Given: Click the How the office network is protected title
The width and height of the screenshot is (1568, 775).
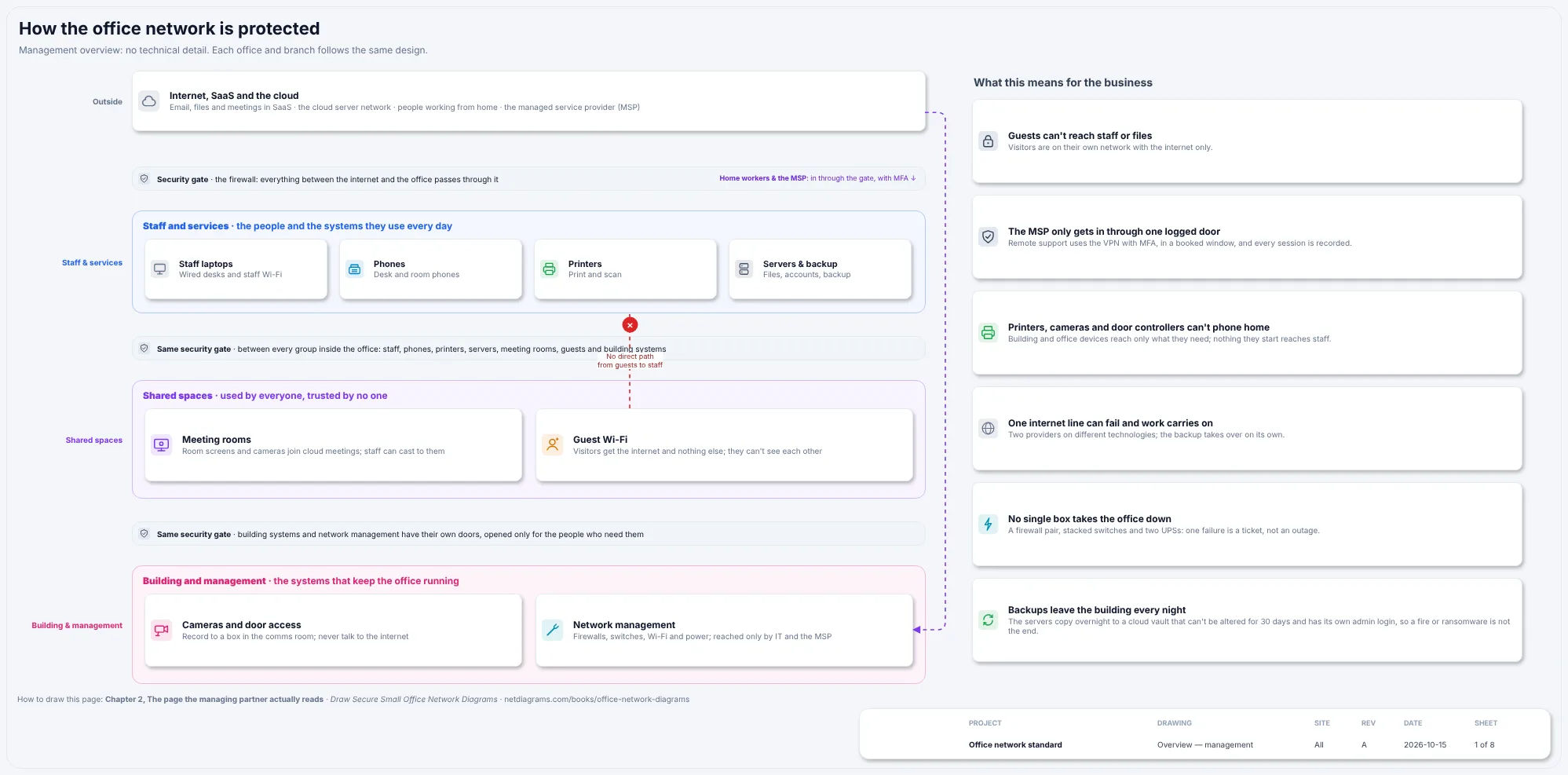Looking at the screenshot, I should [170, 29].
